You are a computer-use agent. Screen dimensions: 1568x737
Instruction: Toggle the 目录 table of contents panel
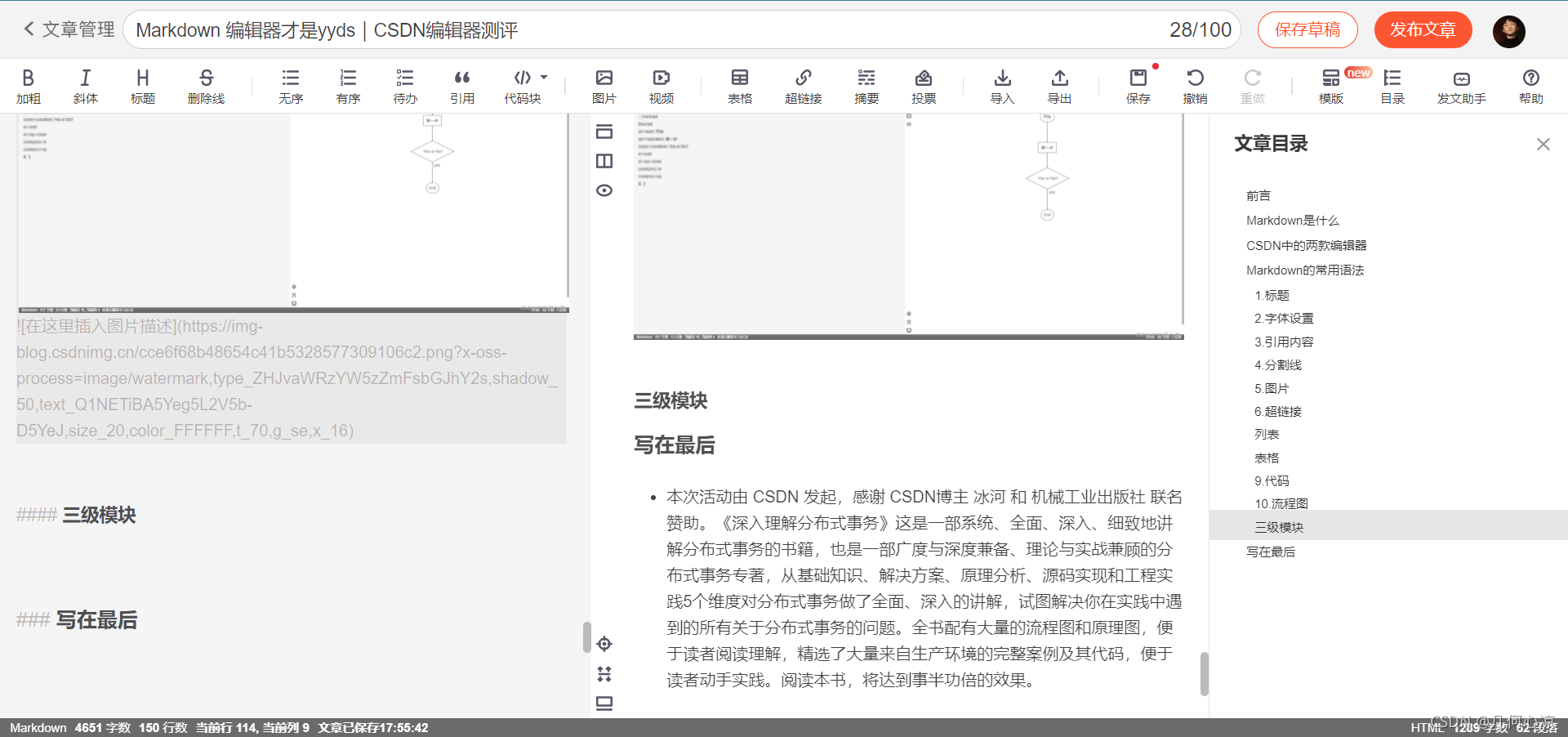[1392, 86]
